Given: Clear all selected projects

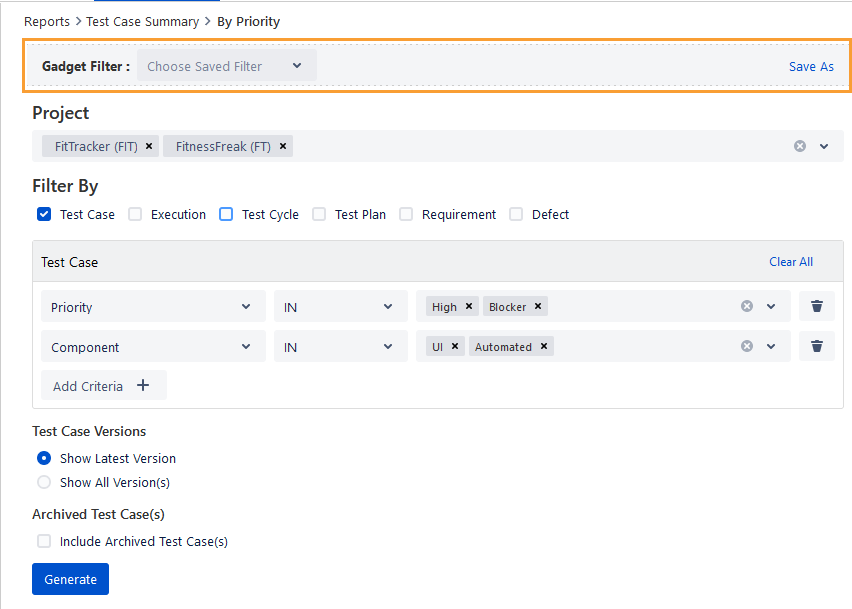Looking at the screenshot, I should point(799,146).
